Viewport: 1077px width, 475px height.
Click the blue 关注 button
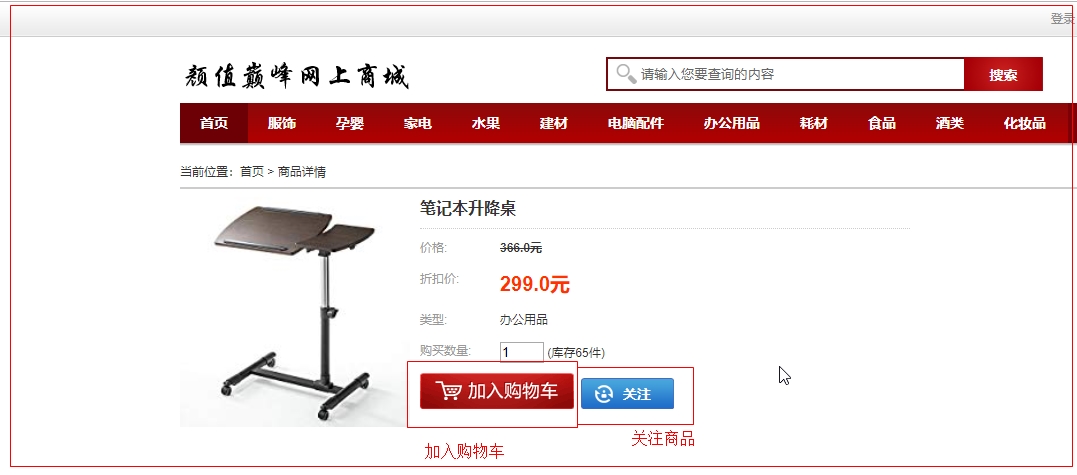click(627, 394)
